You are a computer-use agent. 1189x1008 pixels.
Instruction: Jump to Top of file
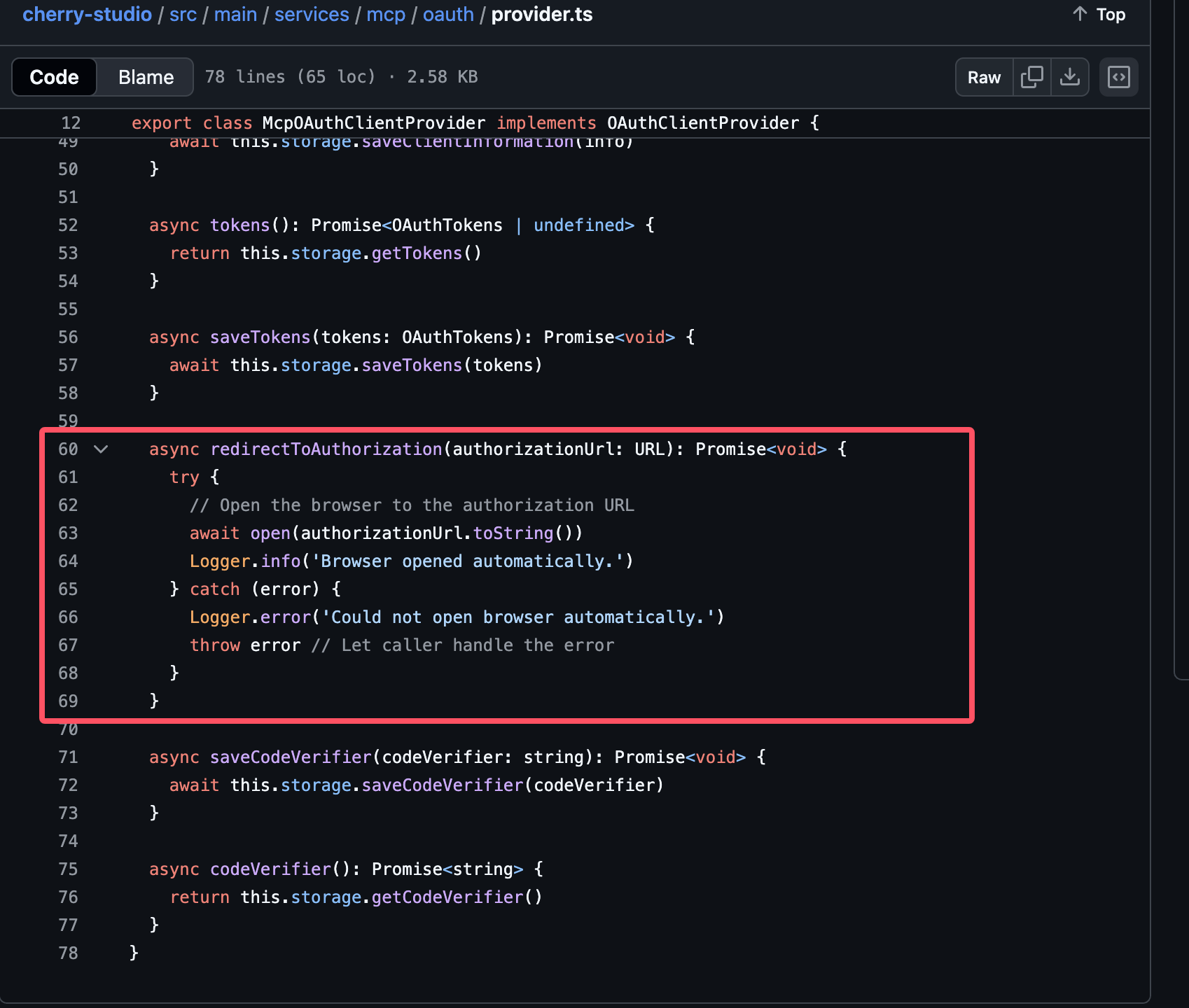pos(1099,15)
